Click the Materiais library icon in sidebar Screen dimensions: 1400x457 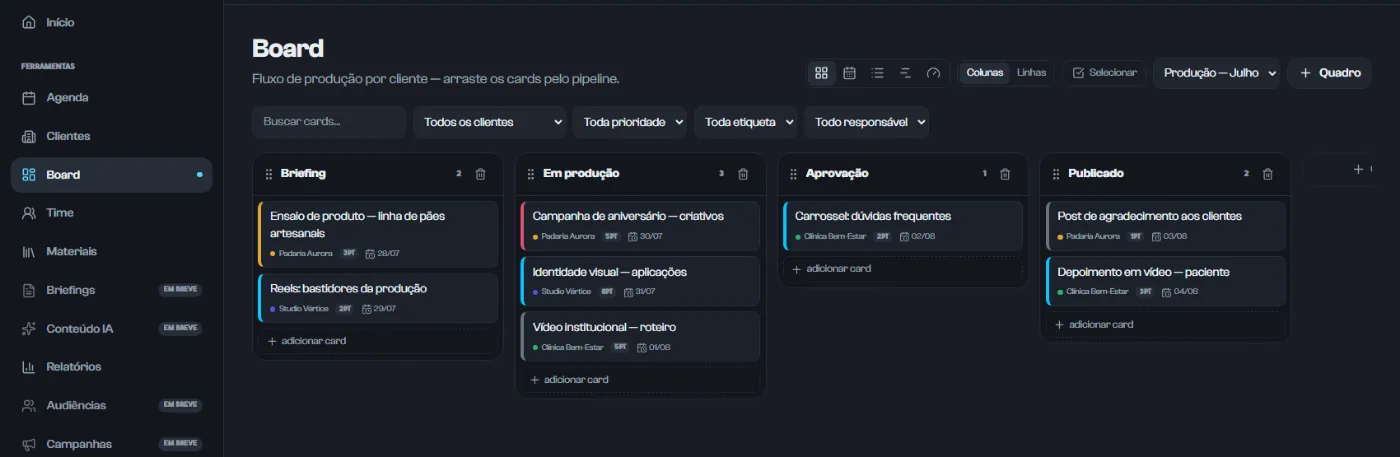[x=29, y=251]
